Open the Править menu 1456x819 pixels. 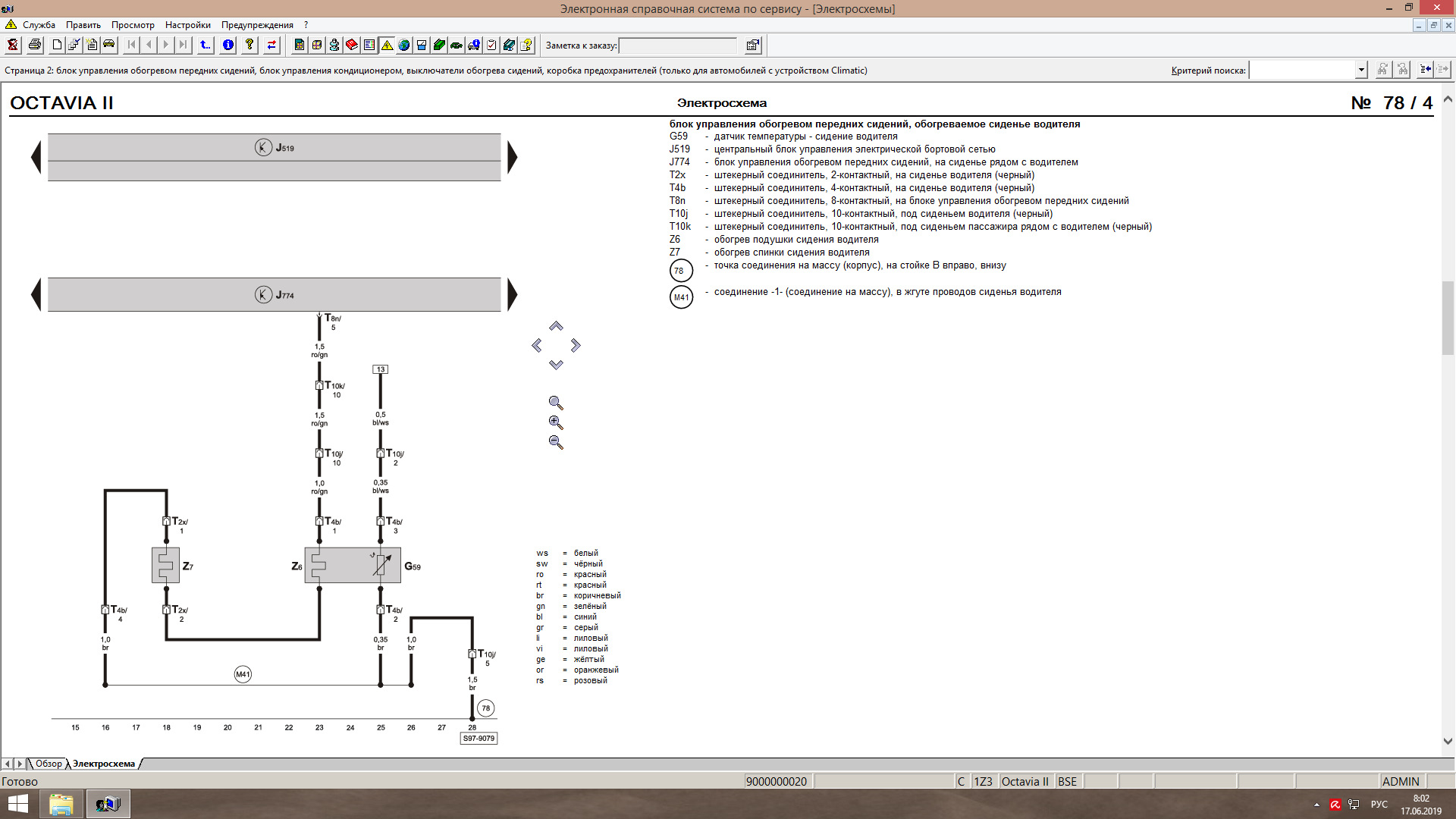coord(83,25)
